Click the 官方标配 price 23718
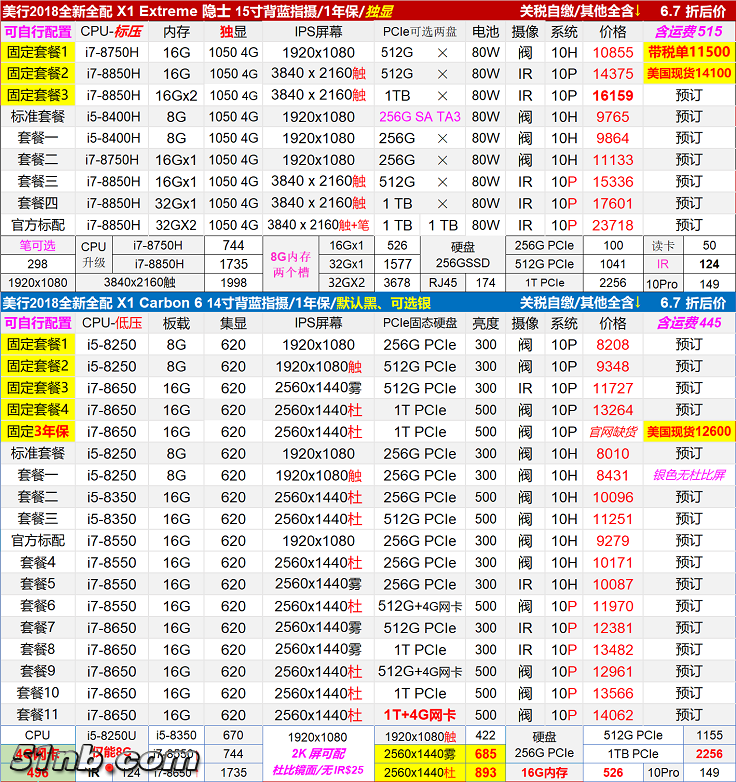Screen dimensions: 736x782 [613, 226]
